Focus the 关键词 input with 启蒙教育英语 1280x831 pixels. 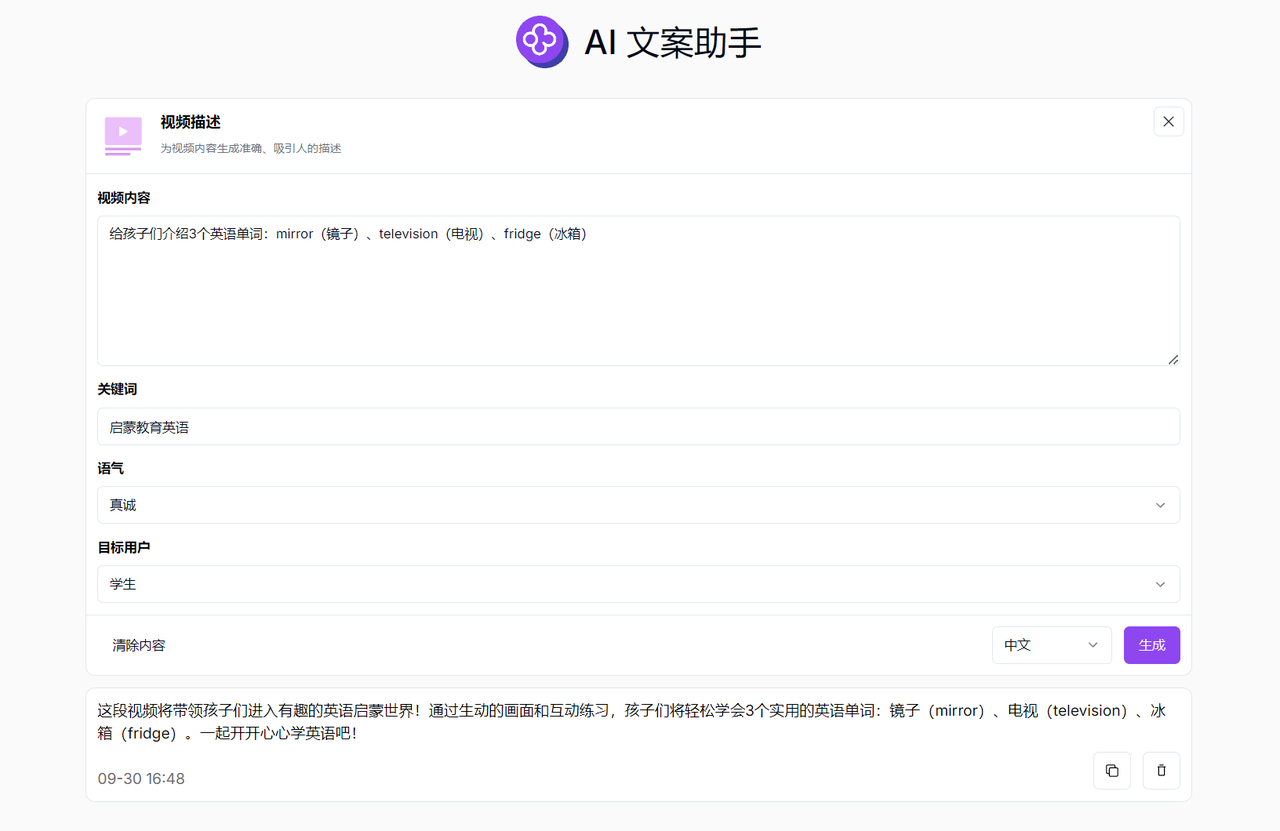(x=638, y=426)
